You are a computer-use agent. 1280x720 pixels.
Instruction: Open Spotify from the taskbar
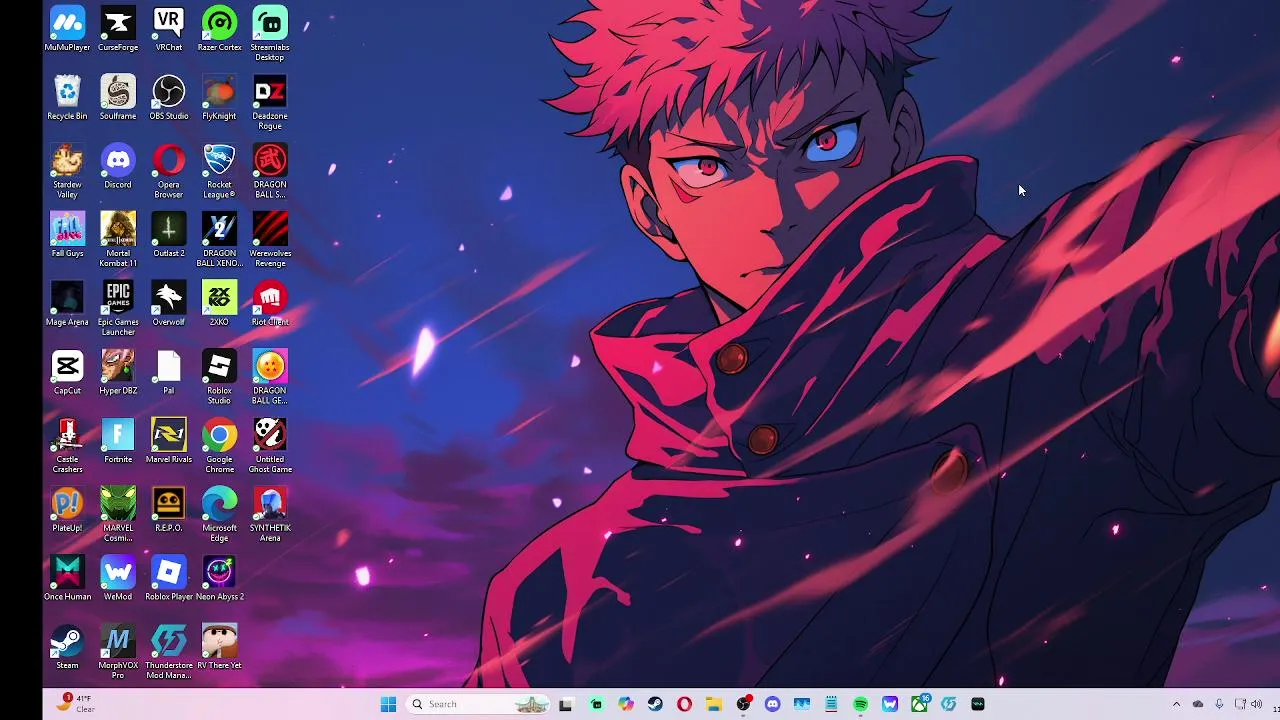(861, 704)
